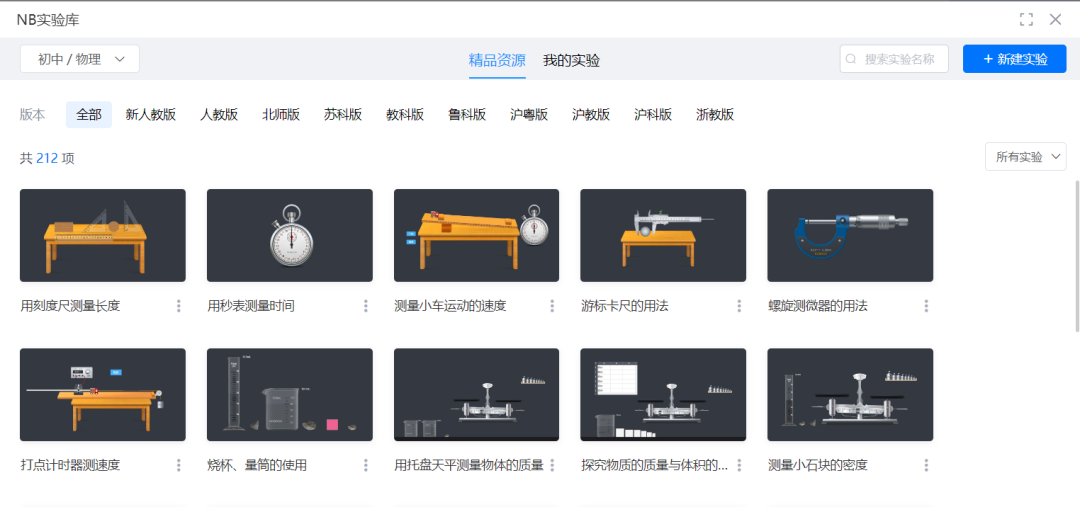Click the 新建实验 button
Screen dimensions: 1080x507
point(1015,59)
